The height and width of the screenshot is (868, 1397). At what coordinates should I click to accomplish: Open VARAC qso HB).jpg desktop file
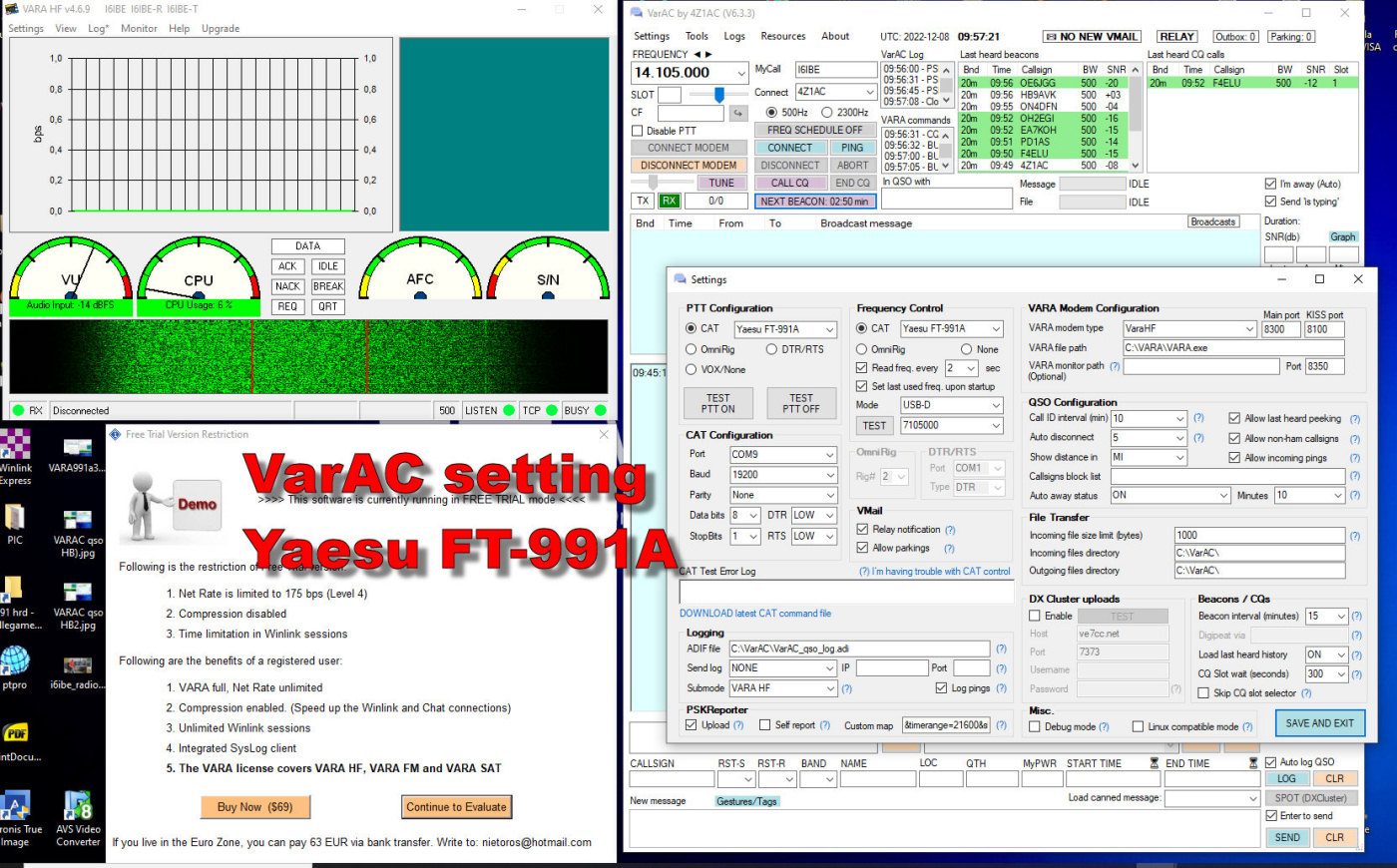click(x=77, y=534)
